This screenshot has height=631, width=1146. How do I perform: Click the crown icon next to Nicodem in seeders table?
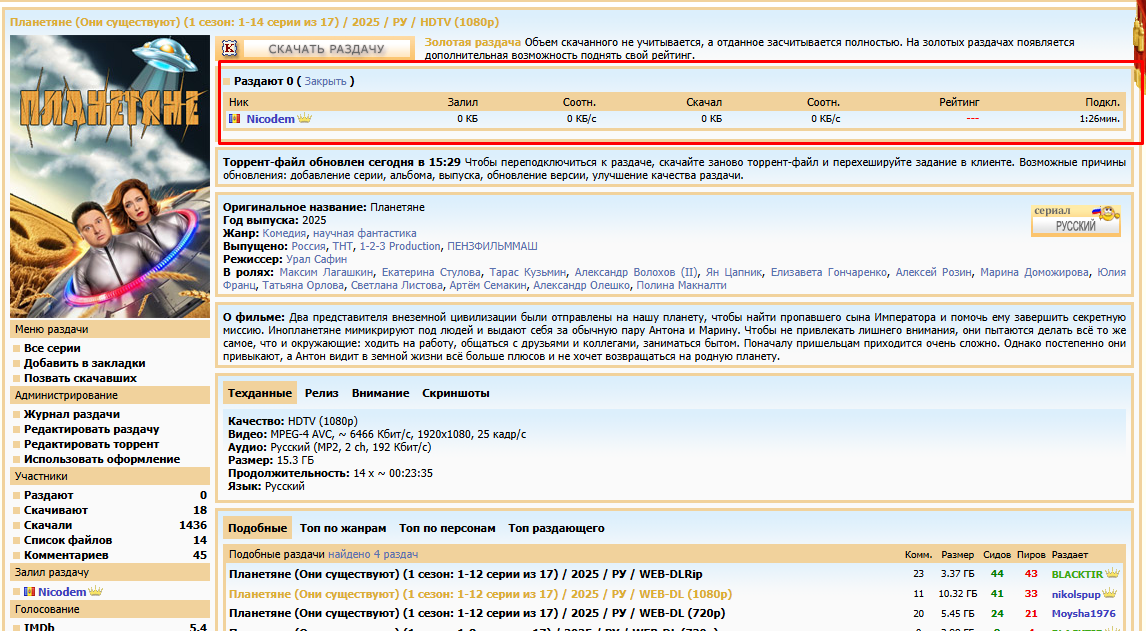point(305,119)
